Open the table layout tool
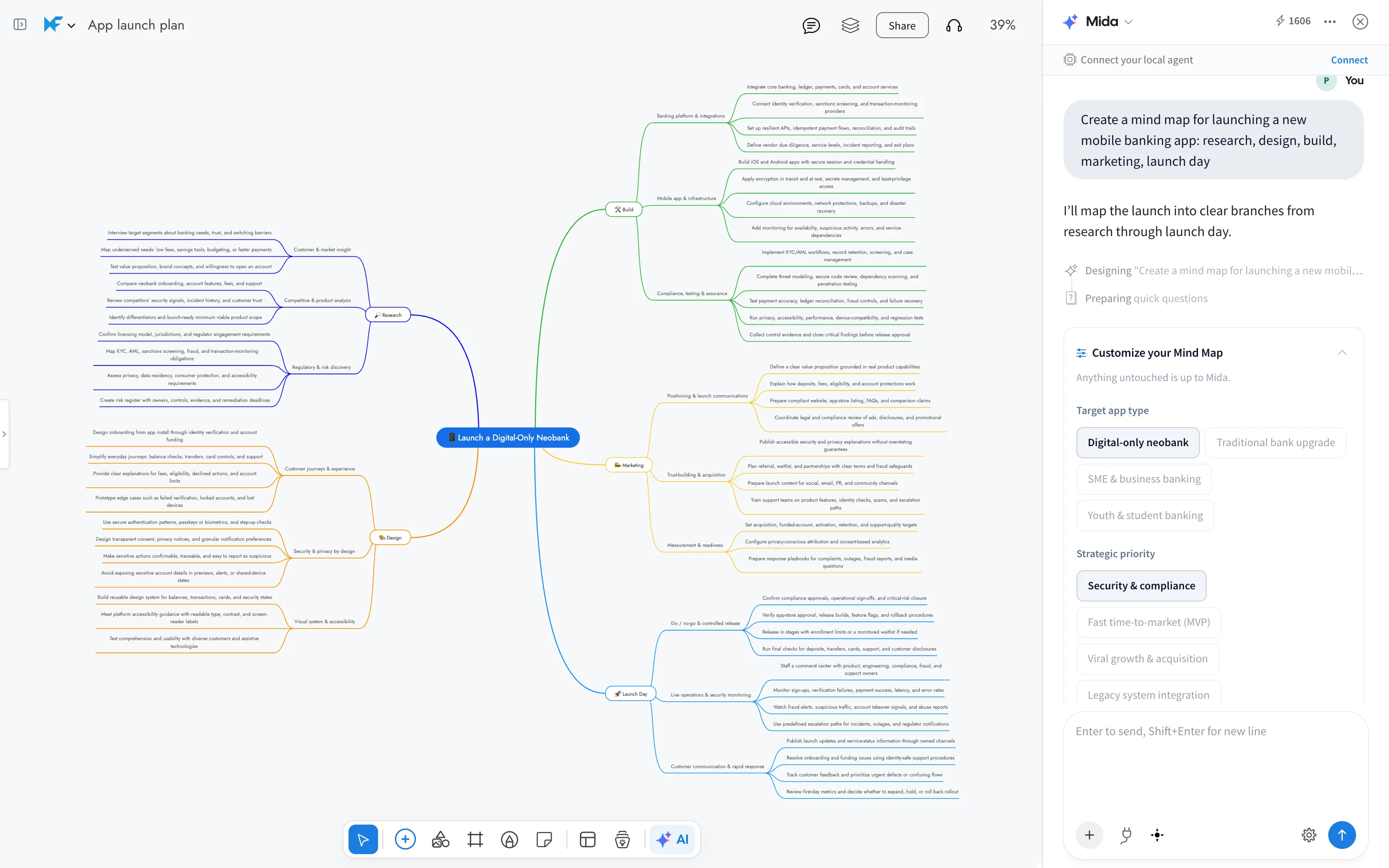 pos(588,839)
